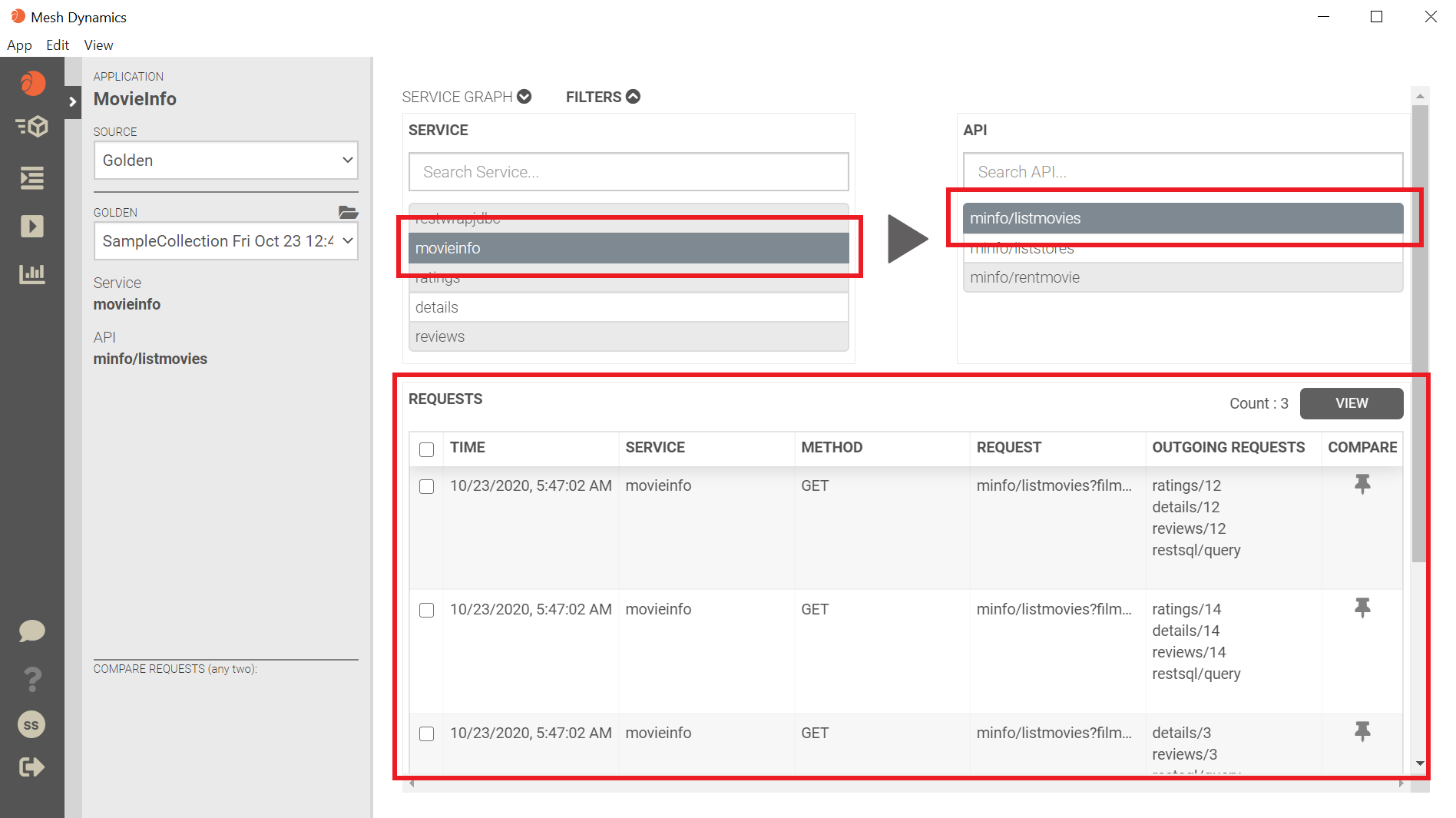Pin the request with ratings/12
Image resolution: width=1456 pixels, height=818 pixels.
coord(1362,485)
